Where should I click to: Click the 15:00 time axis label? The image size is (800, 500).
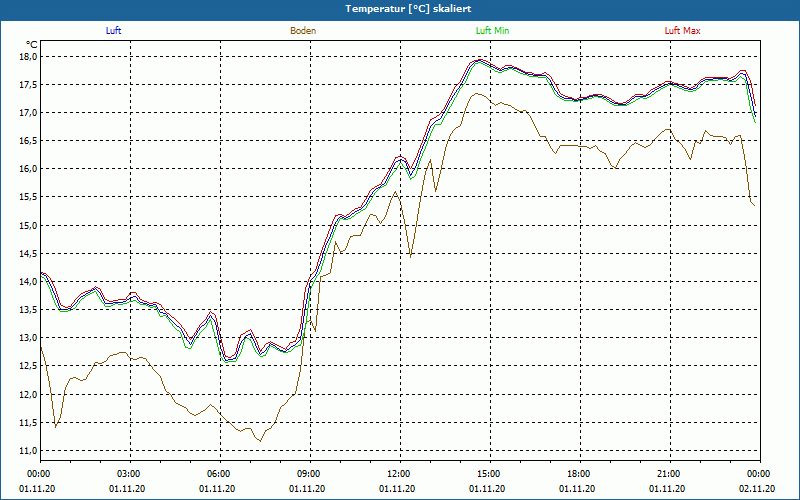click(489, 474)
